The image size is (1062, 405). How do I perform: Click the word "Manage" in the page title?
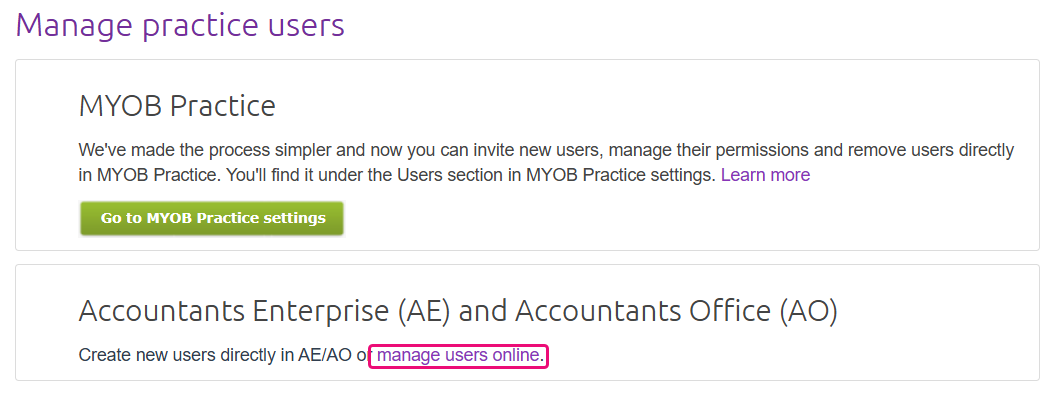pyautogui.click(x=74, y=25)
